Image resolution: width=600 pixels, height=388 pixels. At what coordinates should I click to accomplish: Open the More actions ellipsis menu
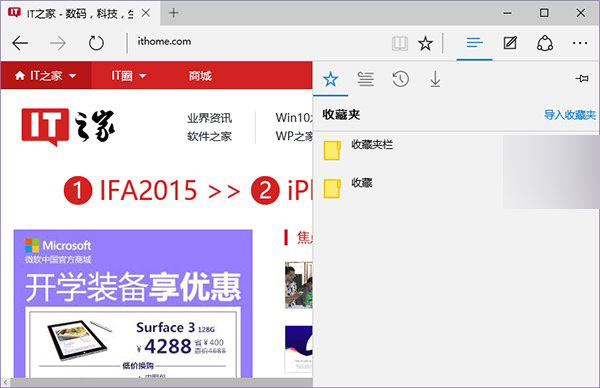pyautogui.click(x=580, y=43)
